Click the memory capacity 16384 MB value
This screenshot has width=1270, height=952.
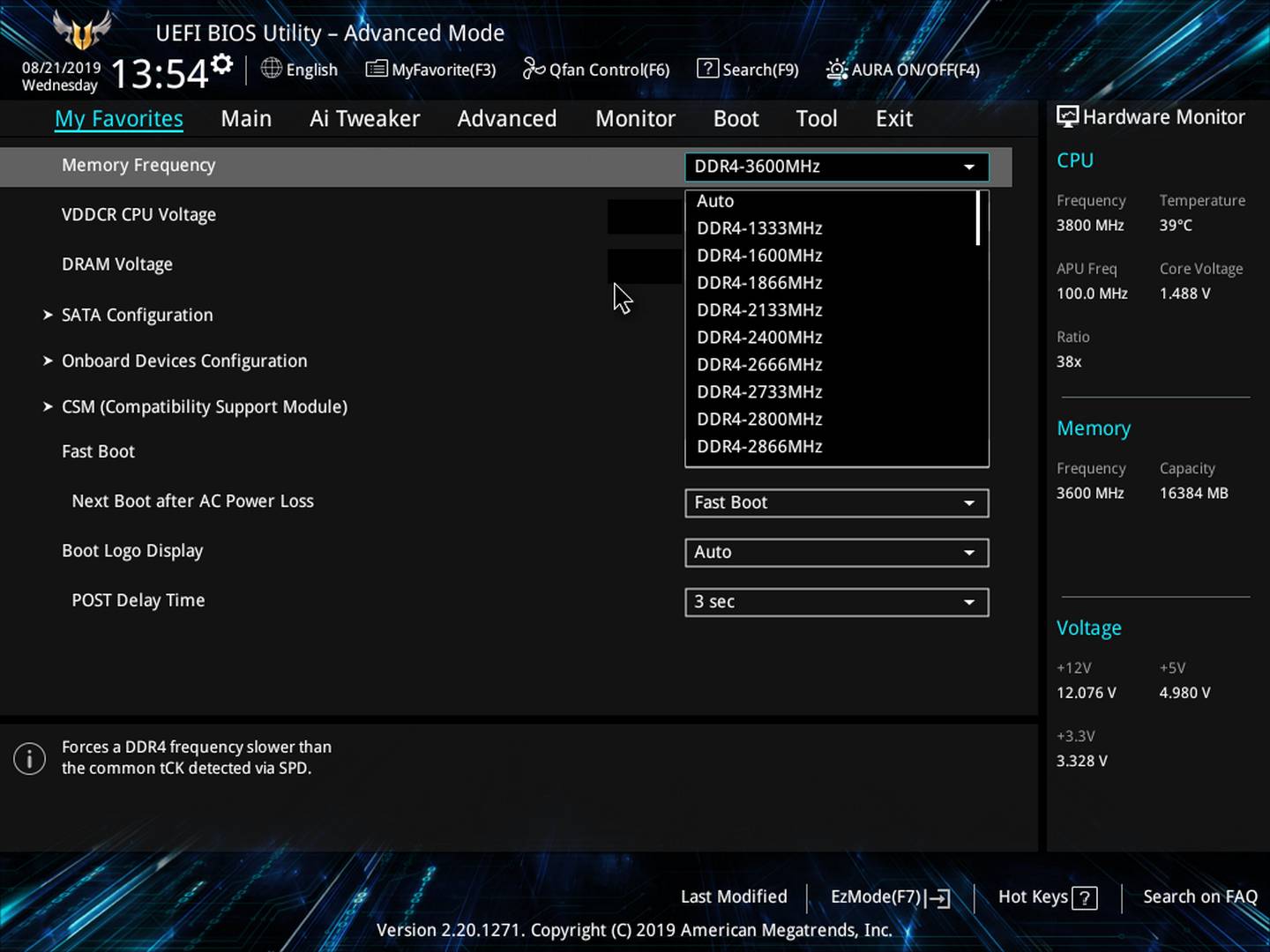[x=1193, y=493]
